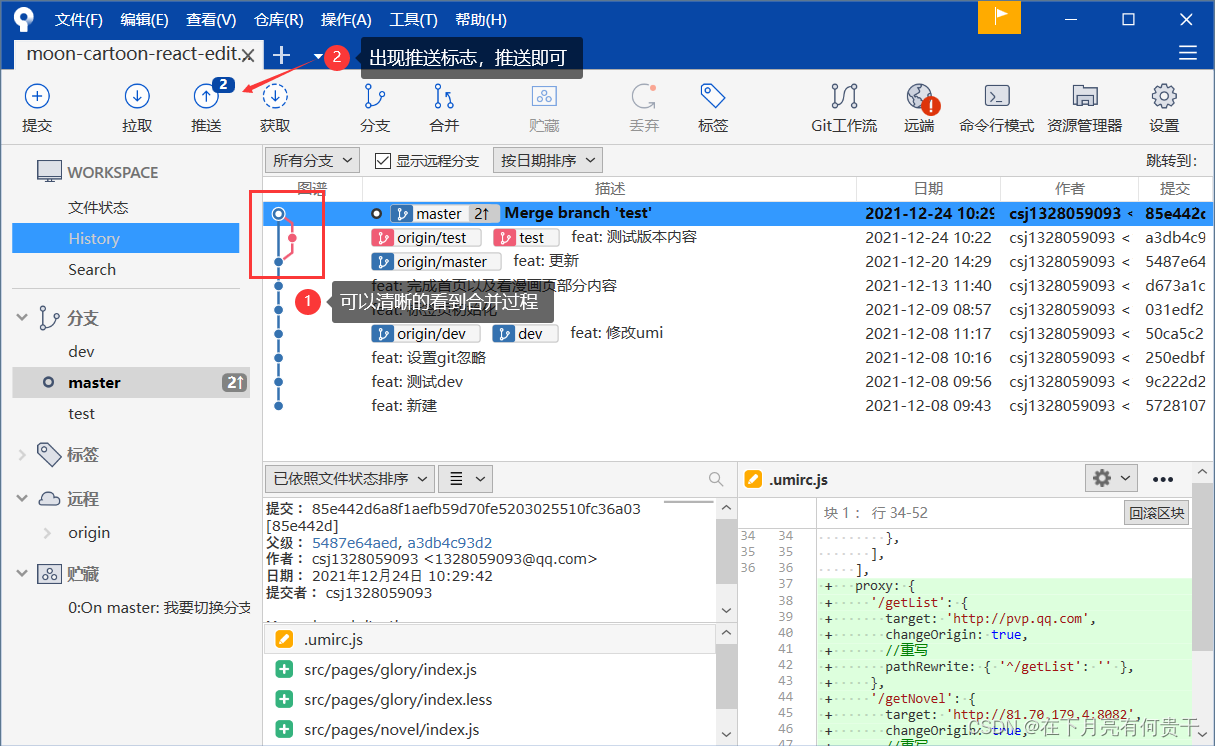Open the 所有分支 dropdown
This screenshot has height=747, width=1215.
click(313, 160)
